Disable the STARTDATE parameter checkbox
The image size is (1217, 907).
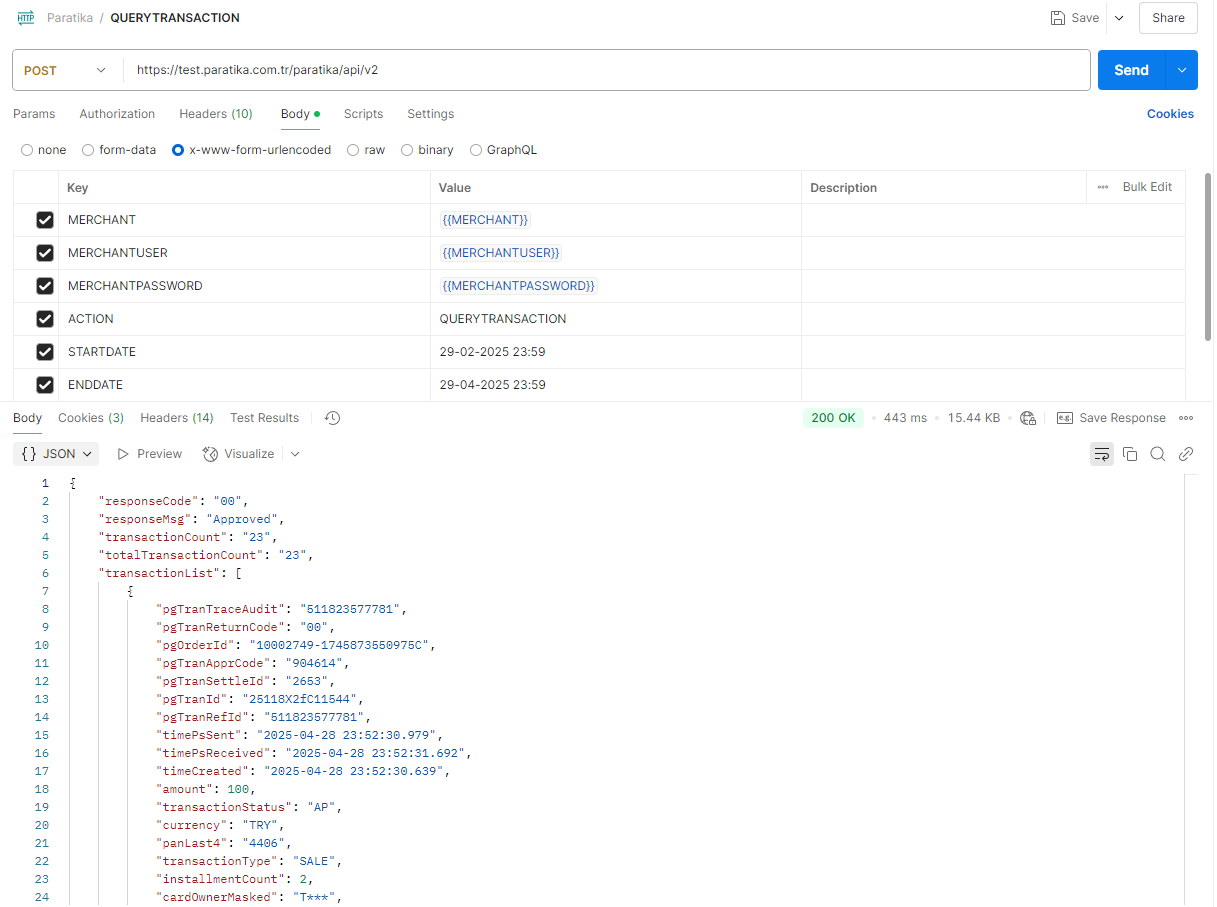coord(45,352)
